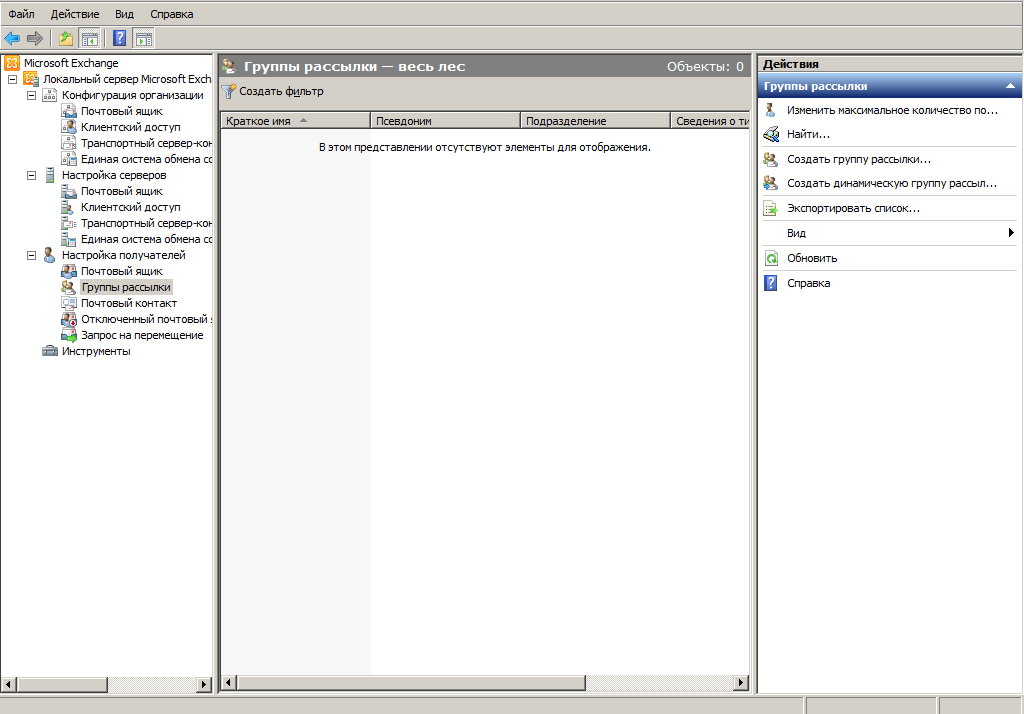The image size is (1024, 714).
Task: Click the Up one level folder icon
Action: [x=66, y=39]
